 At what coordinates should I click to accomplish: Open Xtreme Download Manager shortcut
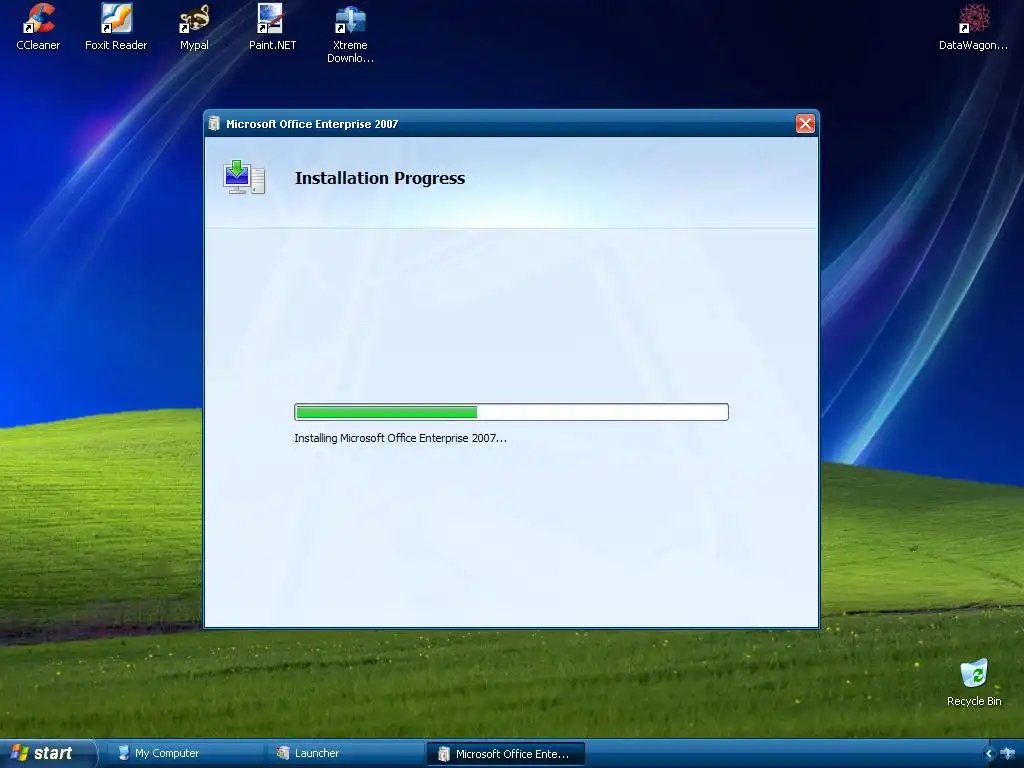coord(350,33)
